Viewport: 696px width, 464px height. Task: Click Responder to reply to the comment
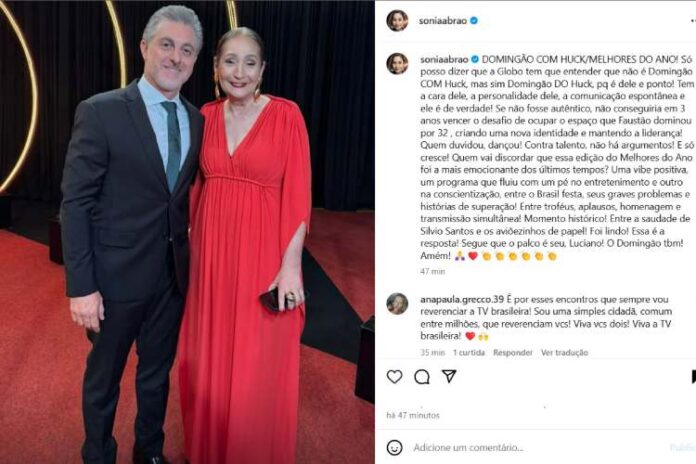click(x=513, y=352)
